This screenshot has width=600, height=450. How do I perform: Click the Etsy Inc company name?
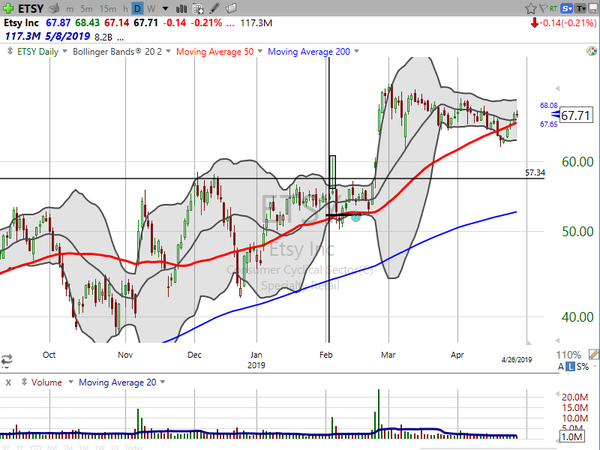click(21, 23)
